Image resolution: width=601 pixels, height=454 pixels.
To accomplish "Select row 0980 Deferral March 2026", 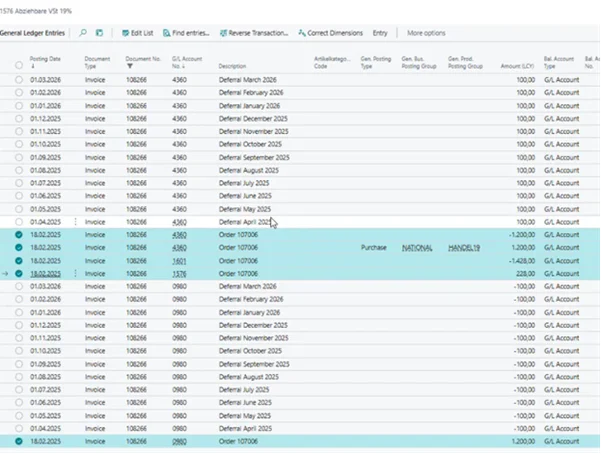I will pyautogui.click(x=19, y=286).
